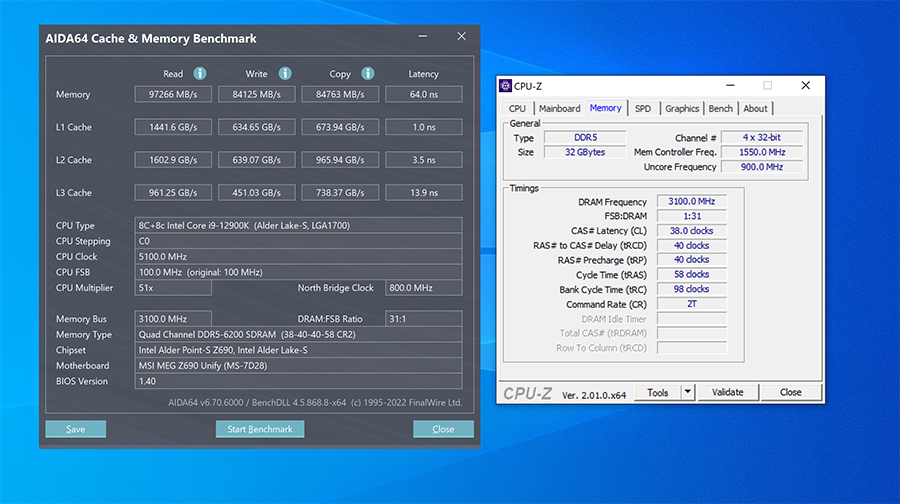900x504 pixels.
Task: Select the SPD tab
Action: [642, 109]
